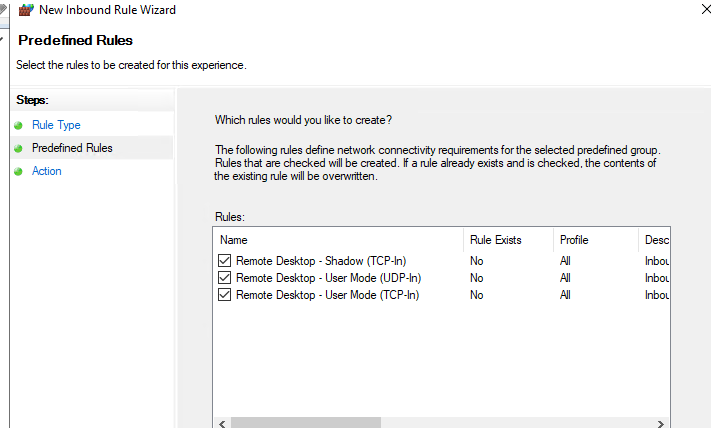Sort rules by Name column header

338,240
